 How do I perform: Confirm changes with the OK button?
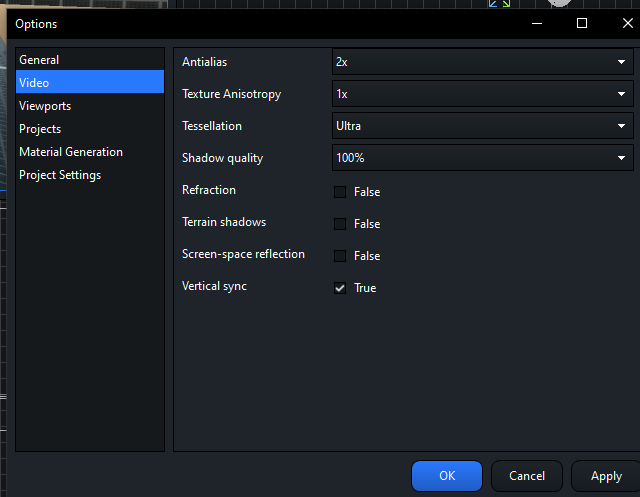point(447,476)
